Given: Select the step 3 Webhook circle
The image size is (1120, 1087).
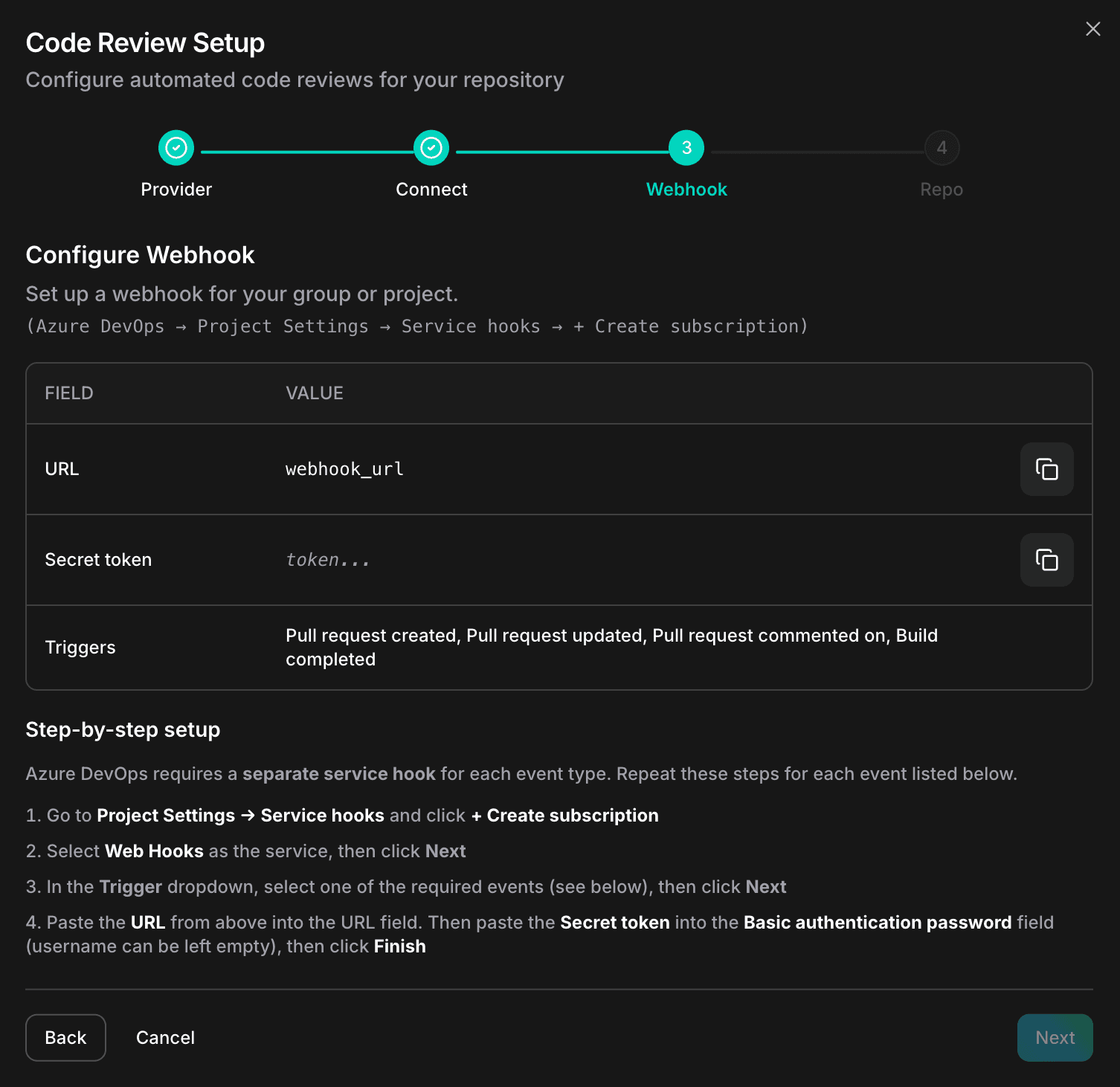Looking at the screenshot, I should 686,147.
